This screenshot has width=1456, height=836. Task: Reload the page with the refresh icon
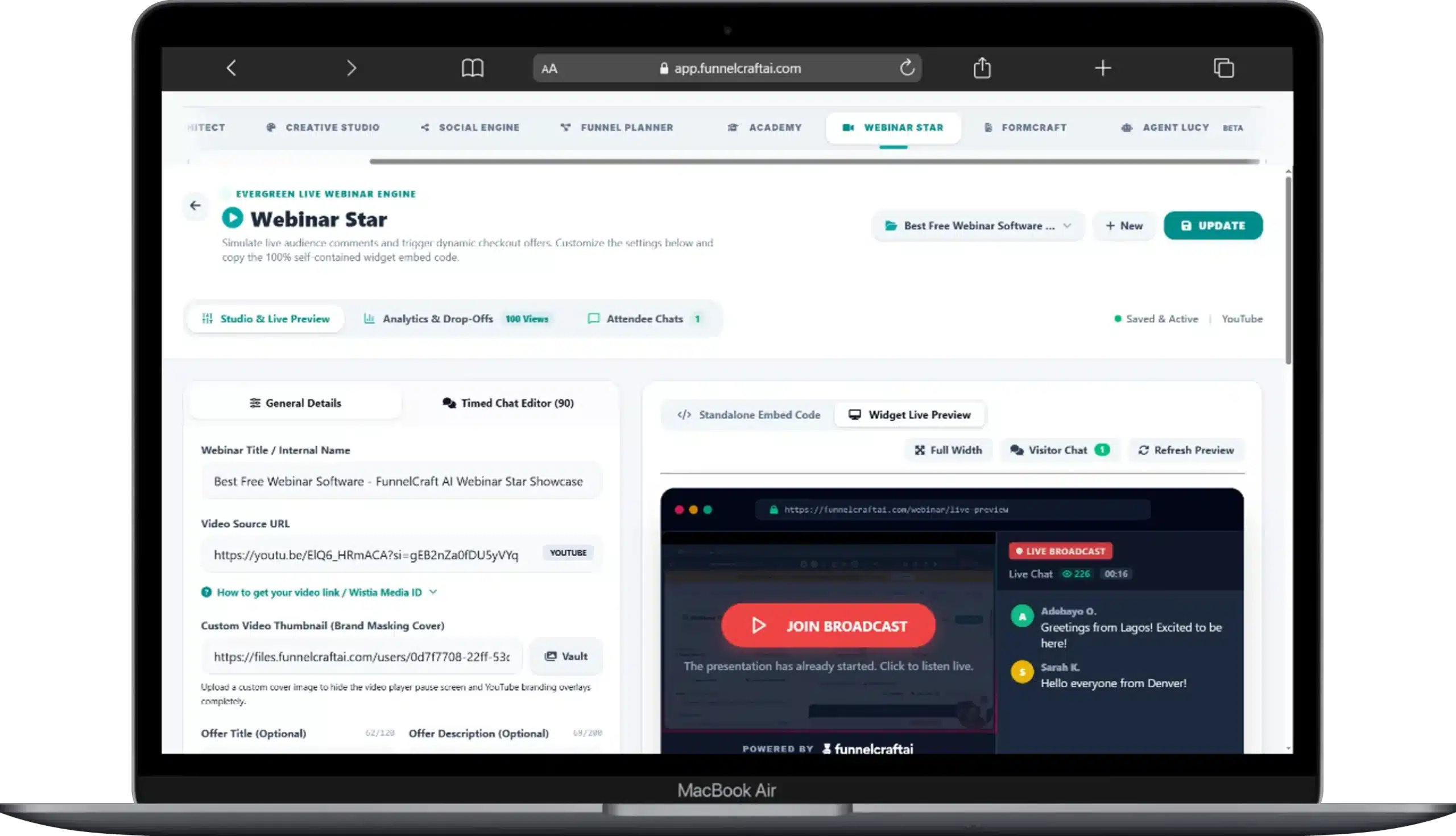click(x=907, y=68)
